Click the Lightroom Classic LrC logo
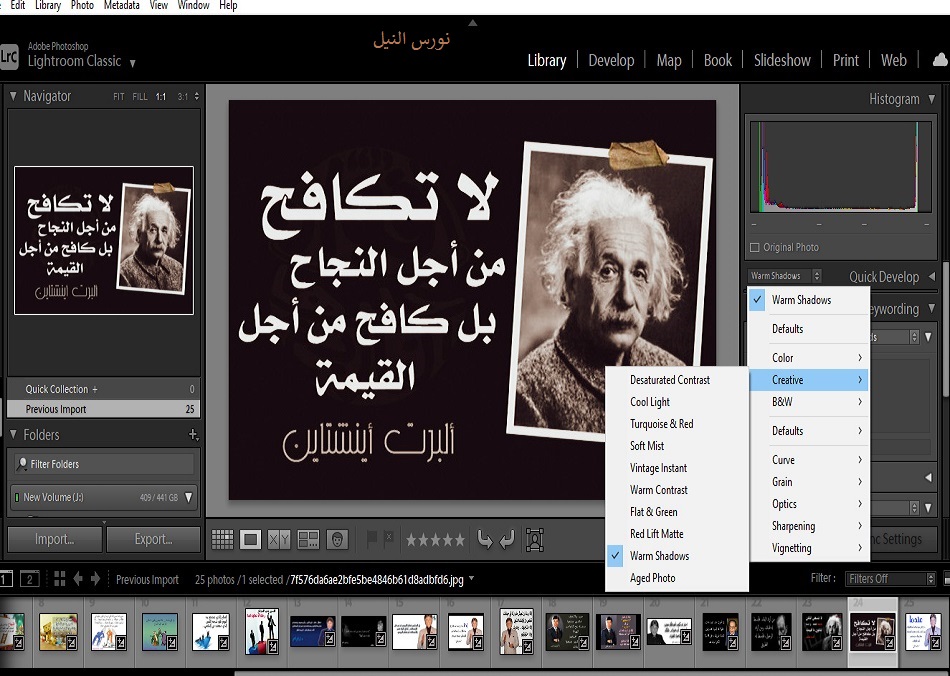 [x=9, y=57]
